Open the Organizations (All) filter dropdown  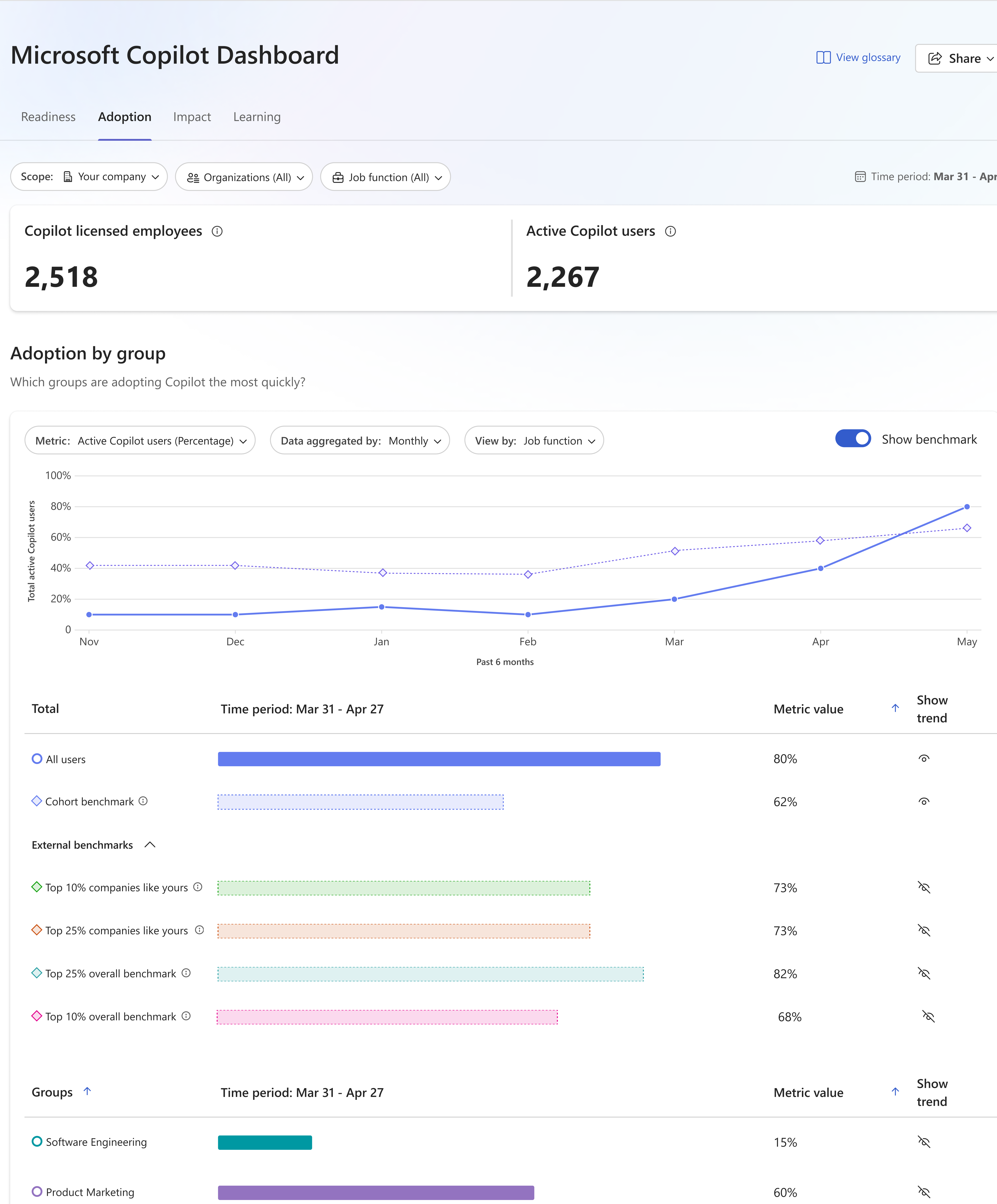click(x=244, y=177)
